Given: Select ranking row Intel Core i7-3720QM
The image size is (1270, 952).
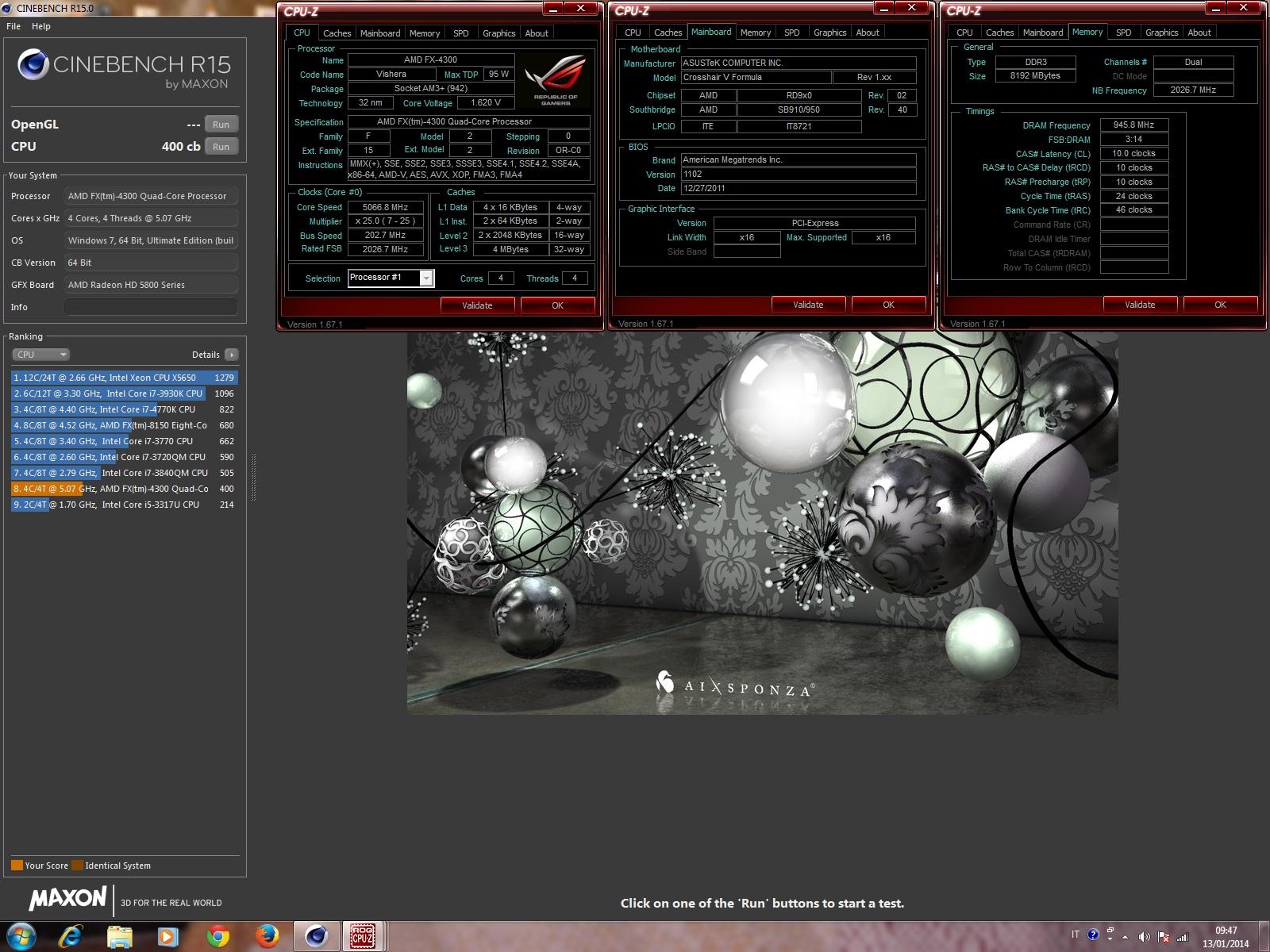Looking at the screenshot, I should click(x=125, y=457).
